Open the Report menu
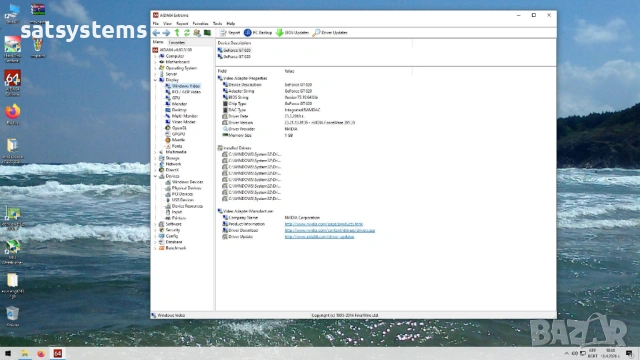 pyautogui.click(x=182, y=24)
